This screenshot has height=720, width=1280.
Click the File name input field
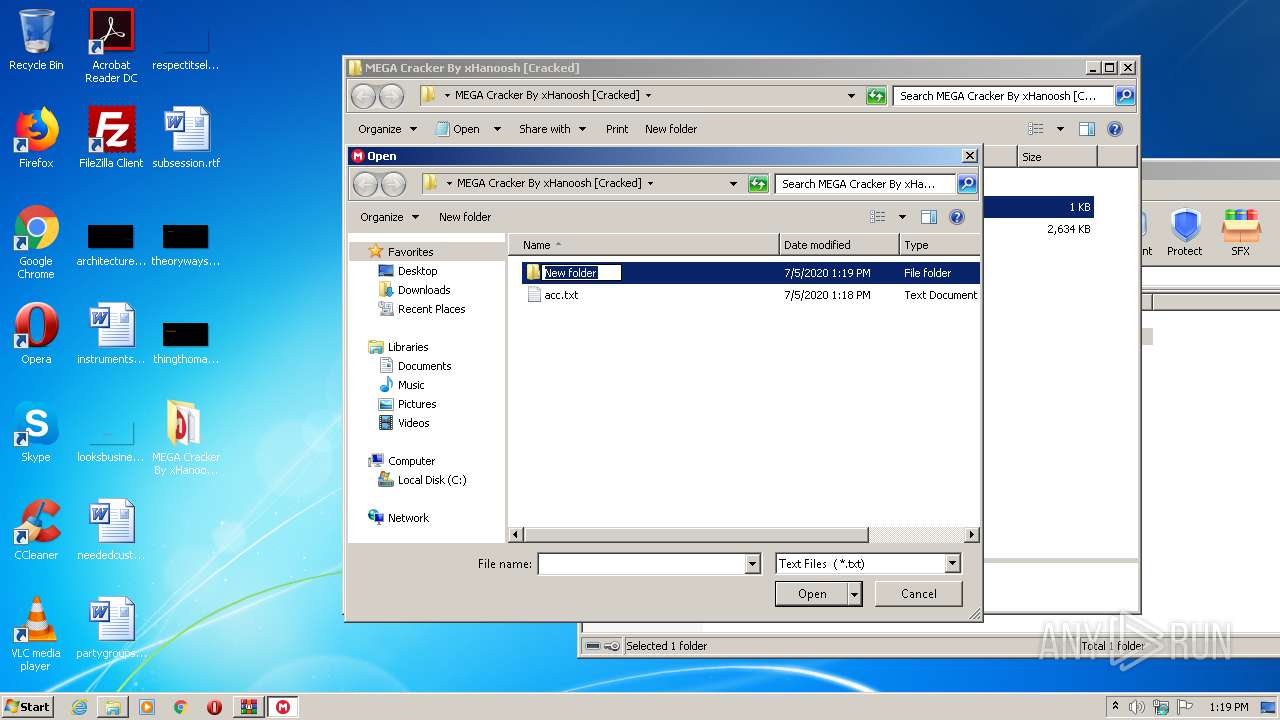(x=642, y=564)
